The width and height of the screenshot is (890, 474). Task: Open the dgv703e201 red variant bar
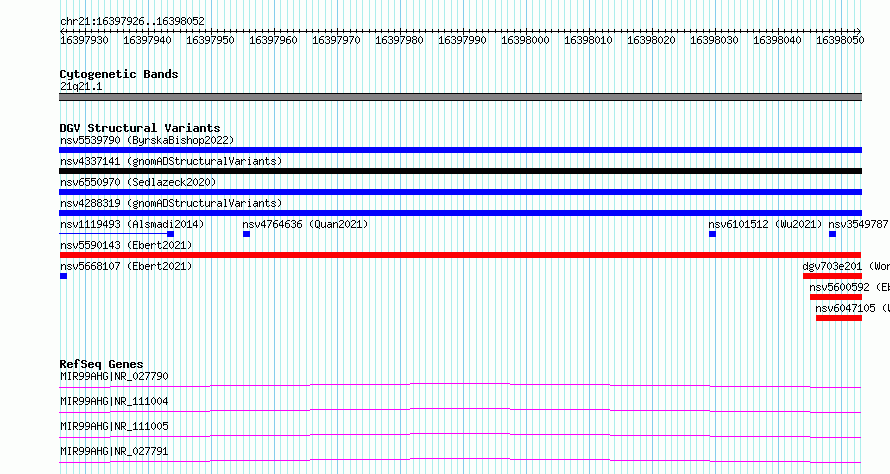point(832,276)
